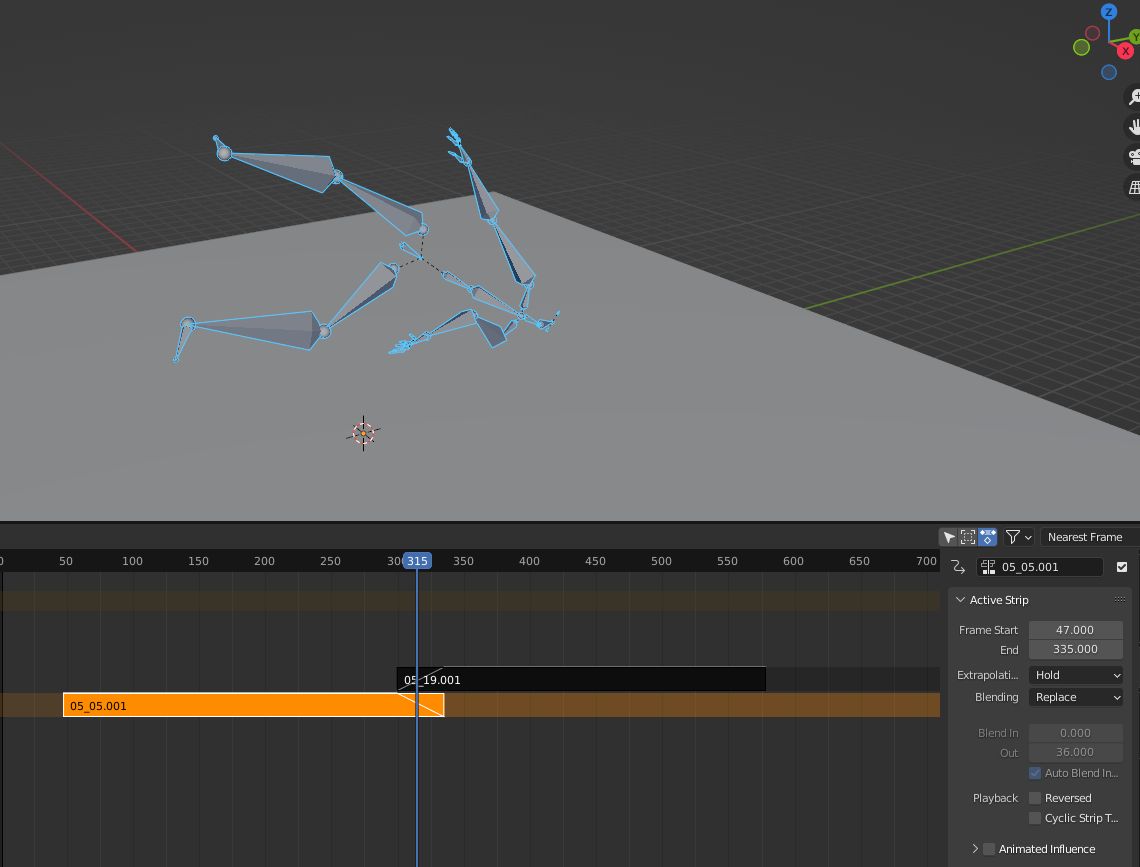The width and height of the screenshot is (1140, 867).
Task: Click the dashed box-select icon in NLA header
Action: click(x=968, y=537)
